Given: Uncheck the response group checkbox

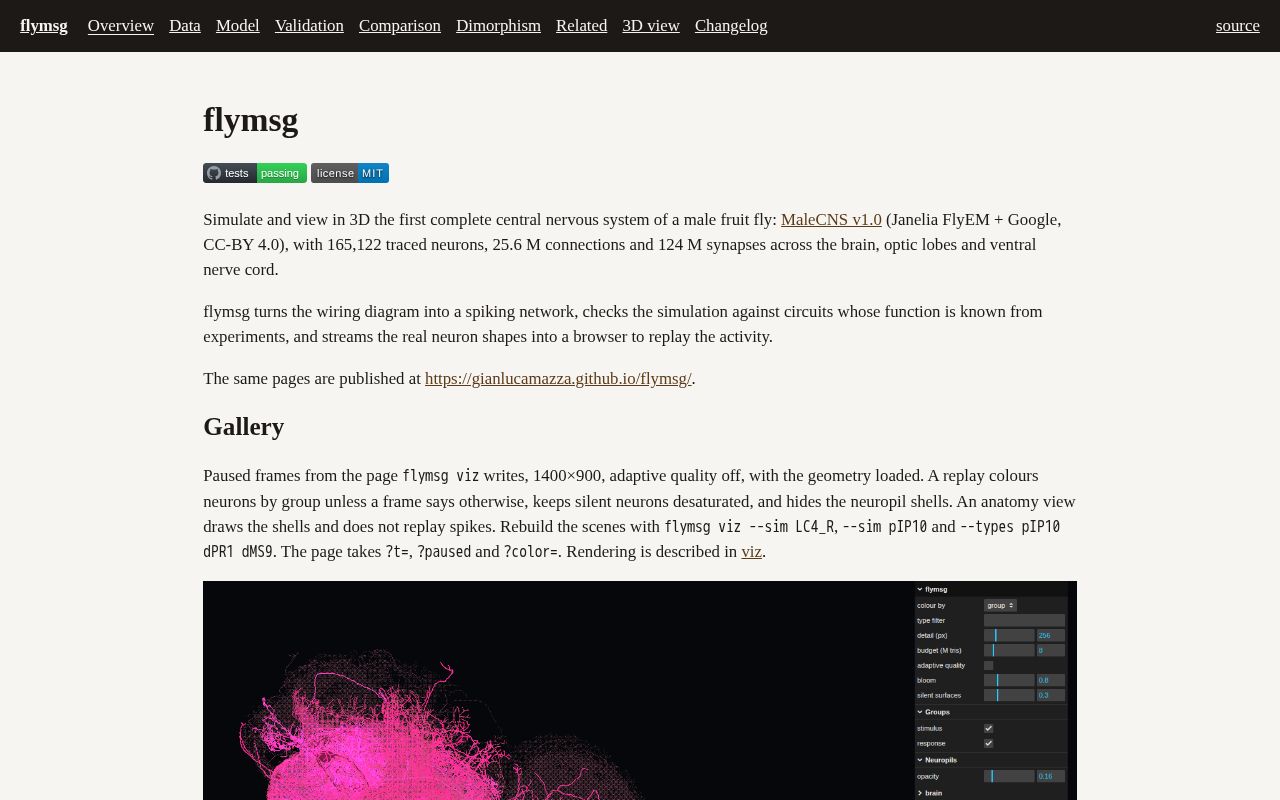Looking at the screenshot, I should coord(988,743).
